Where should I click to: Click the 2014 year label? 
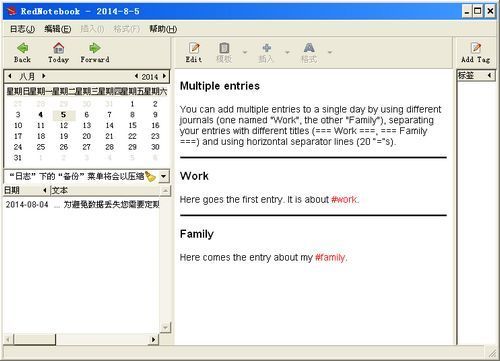[150, 77]
